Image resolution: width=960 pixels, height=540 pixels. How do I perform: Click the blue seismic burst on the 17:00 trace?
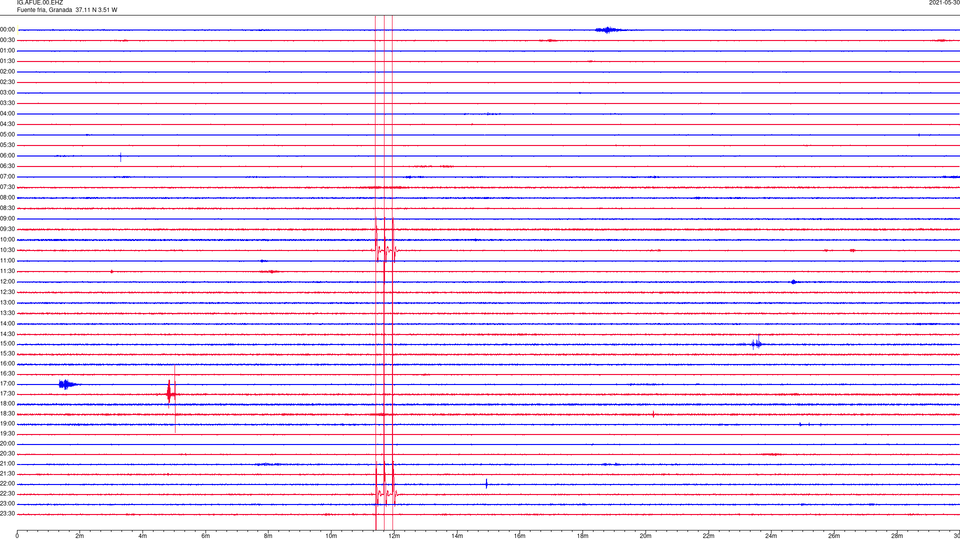67,384
